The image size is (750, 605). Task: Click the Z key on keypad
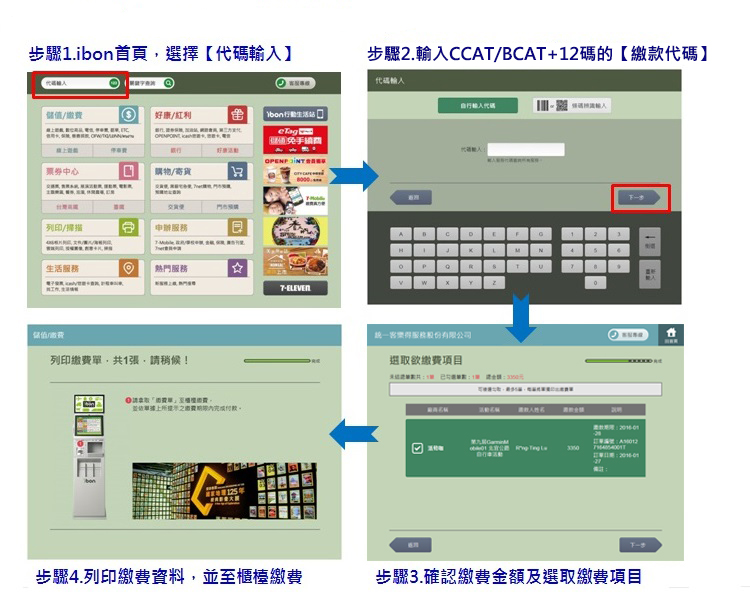494,283
